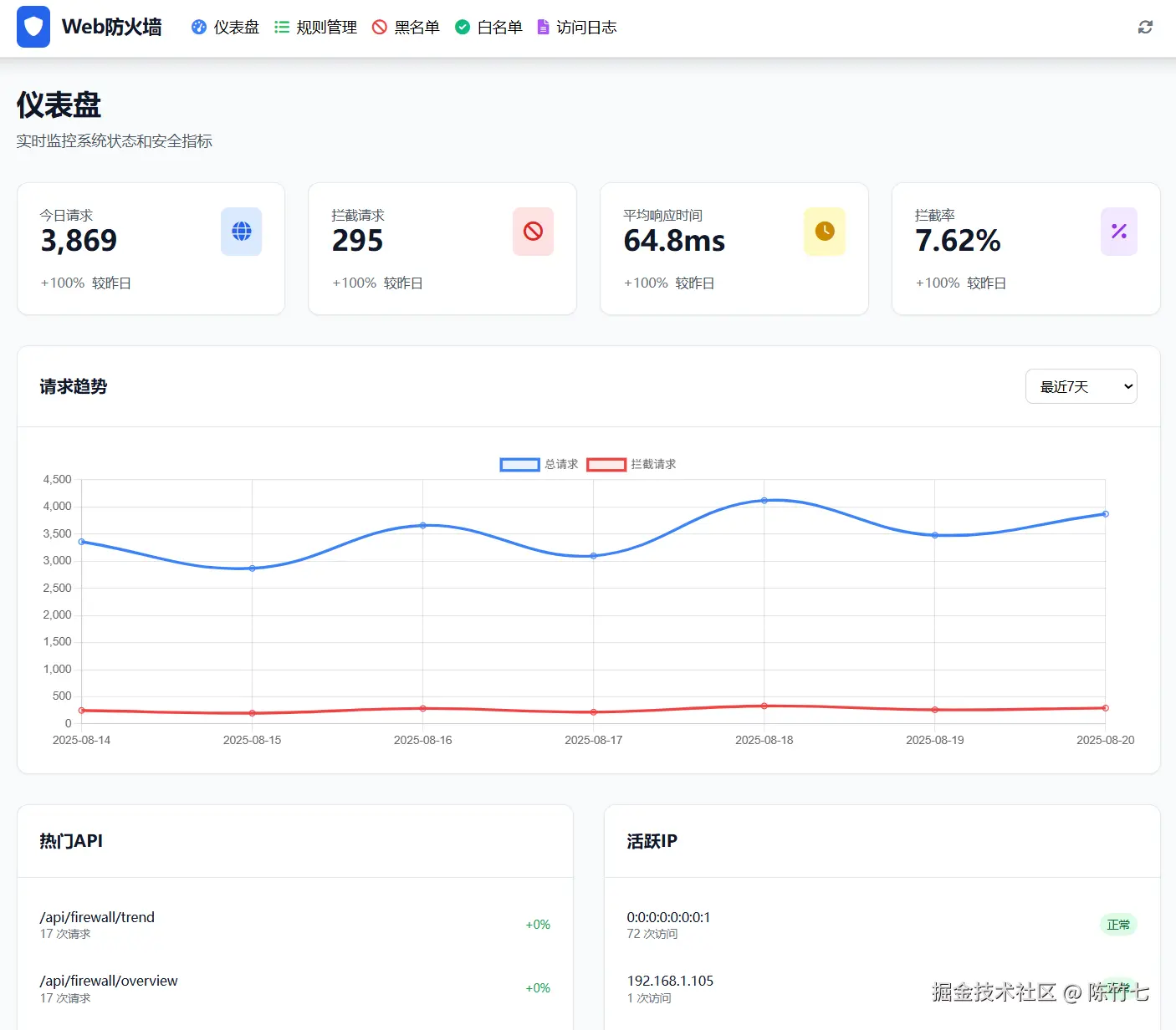Select the /api/firewall/overview API row
Image resolution: width=1176 pixels, height=1030 pixels.
pos(295,988)
